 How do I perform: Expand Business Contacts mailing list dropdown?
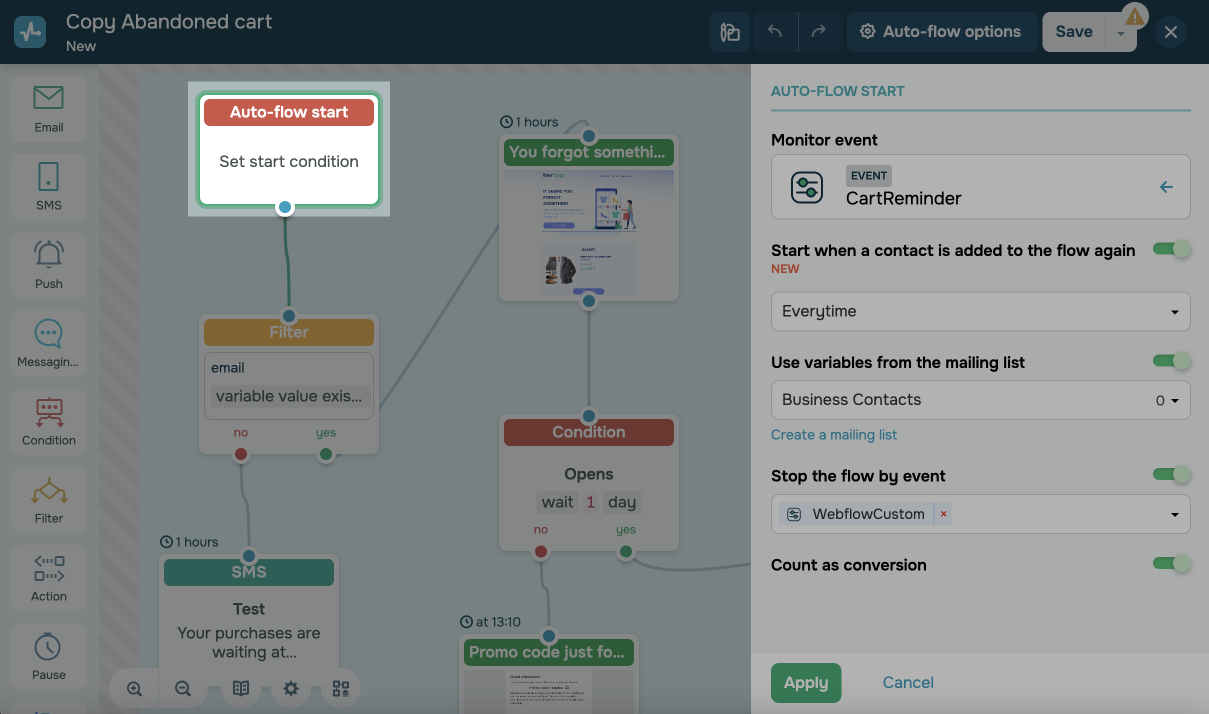980,400
